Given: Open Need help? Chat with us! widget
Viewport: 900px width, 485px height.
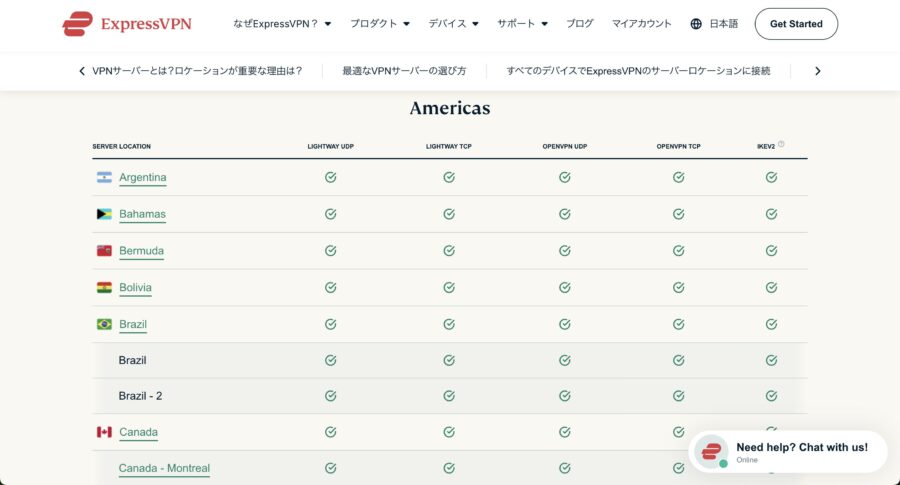Looking at the screenshot, I should 788,452.
